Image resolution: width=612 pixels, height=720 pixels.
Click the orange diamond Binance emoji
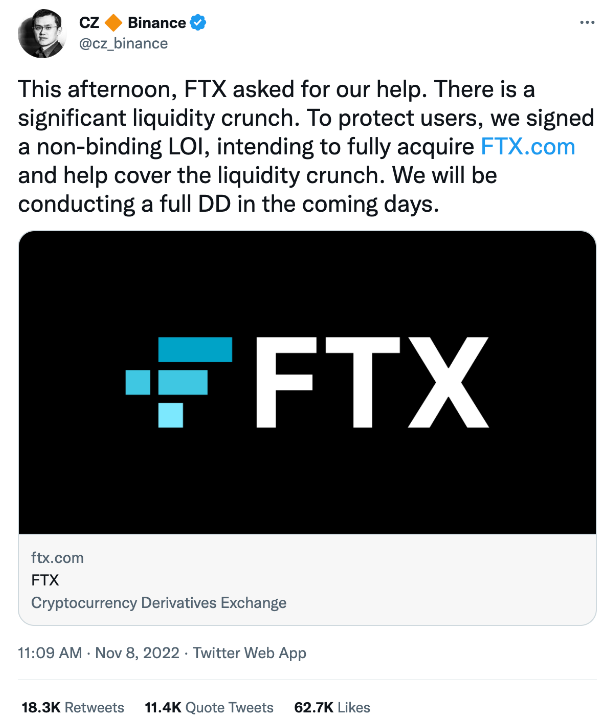(113, 22)
